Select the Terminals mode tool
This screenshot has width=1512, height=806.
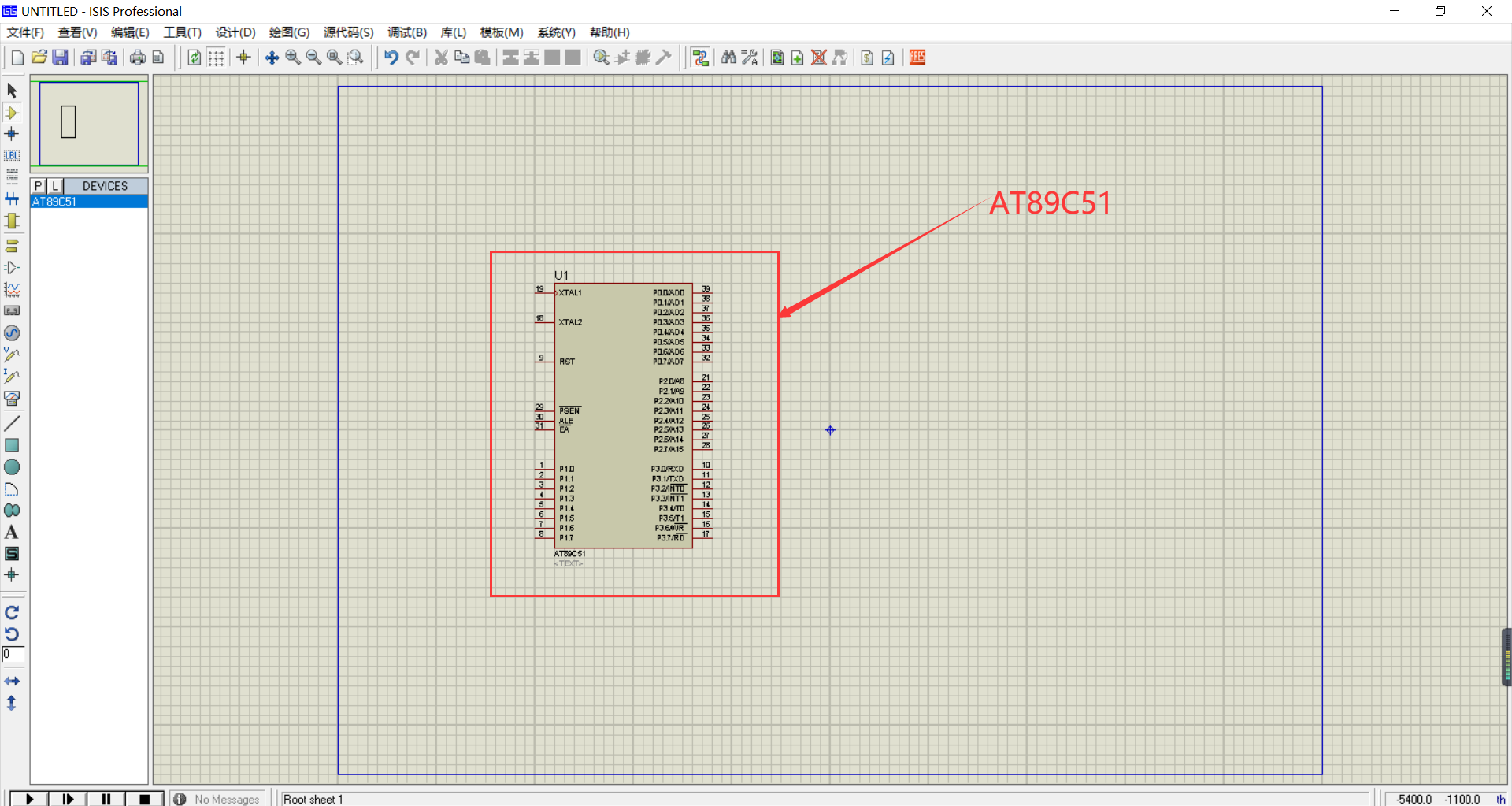12,246
